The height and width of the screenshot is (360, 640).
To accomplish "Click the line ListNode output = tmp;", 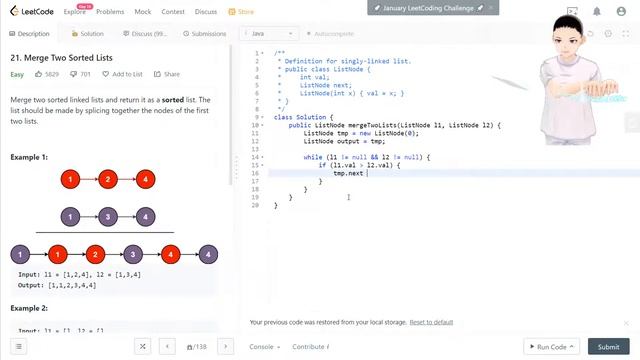I will [344, 141].
